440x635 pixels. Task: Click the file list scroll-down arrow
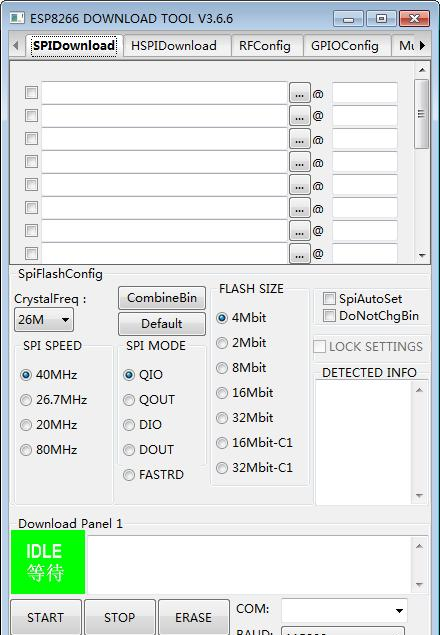(422, 256)
